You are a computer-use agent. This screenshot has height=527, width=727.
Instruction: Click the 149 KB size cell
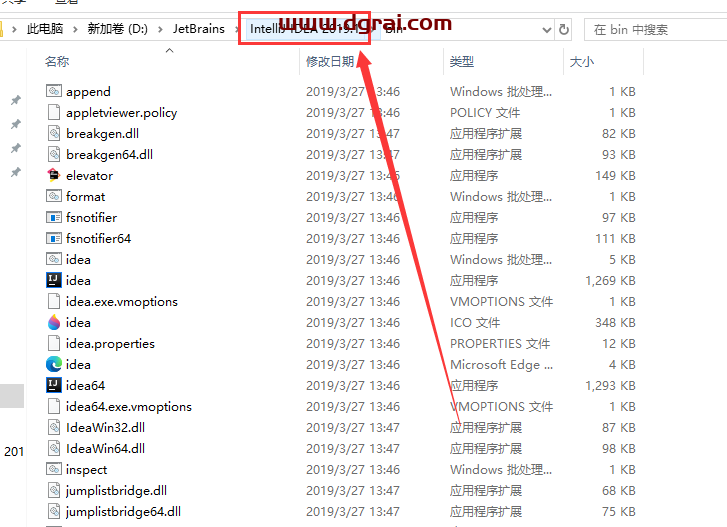pos(615,176)
